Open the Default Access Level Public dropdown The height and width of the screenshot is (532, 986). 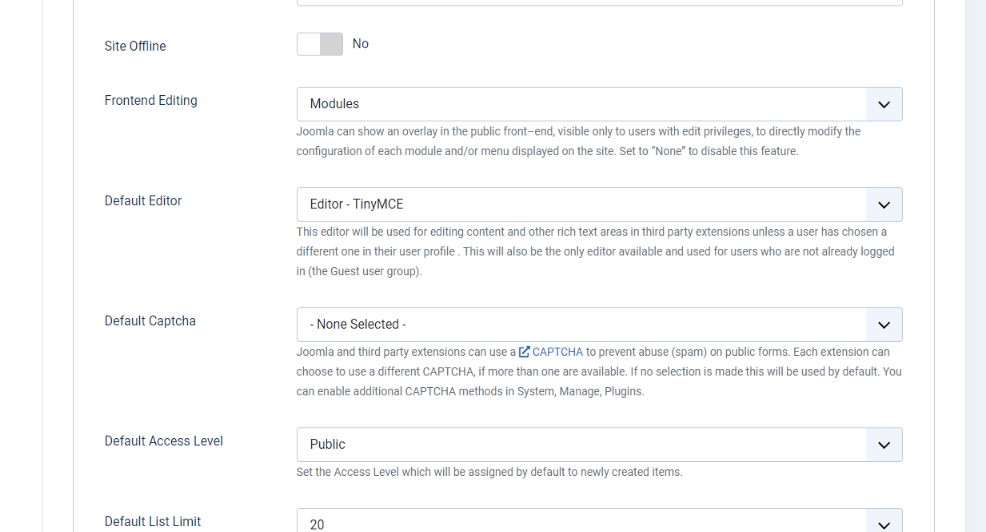(x=599, y=445)
